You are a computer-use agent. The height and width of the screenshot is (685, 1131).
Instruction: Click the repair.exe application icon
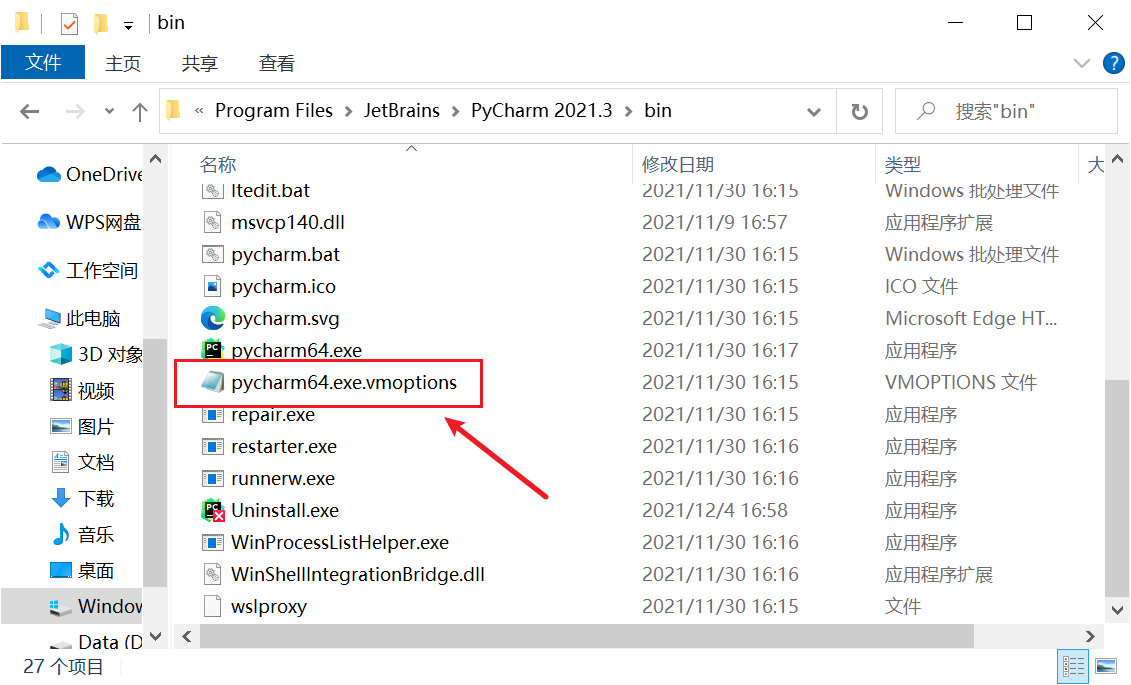[212, 415]
